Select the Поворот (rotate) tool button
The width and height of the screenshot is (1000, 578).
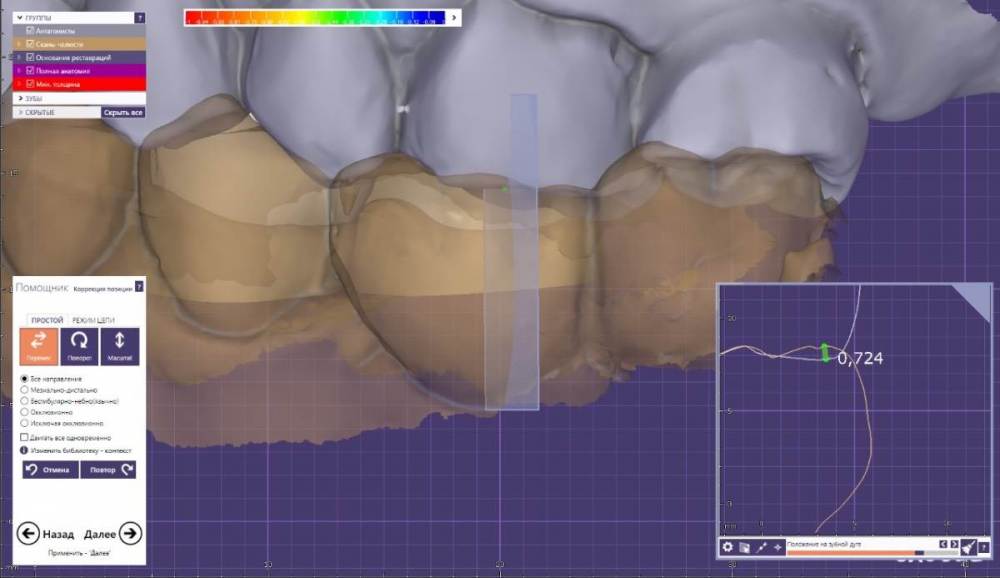(79, 345)
